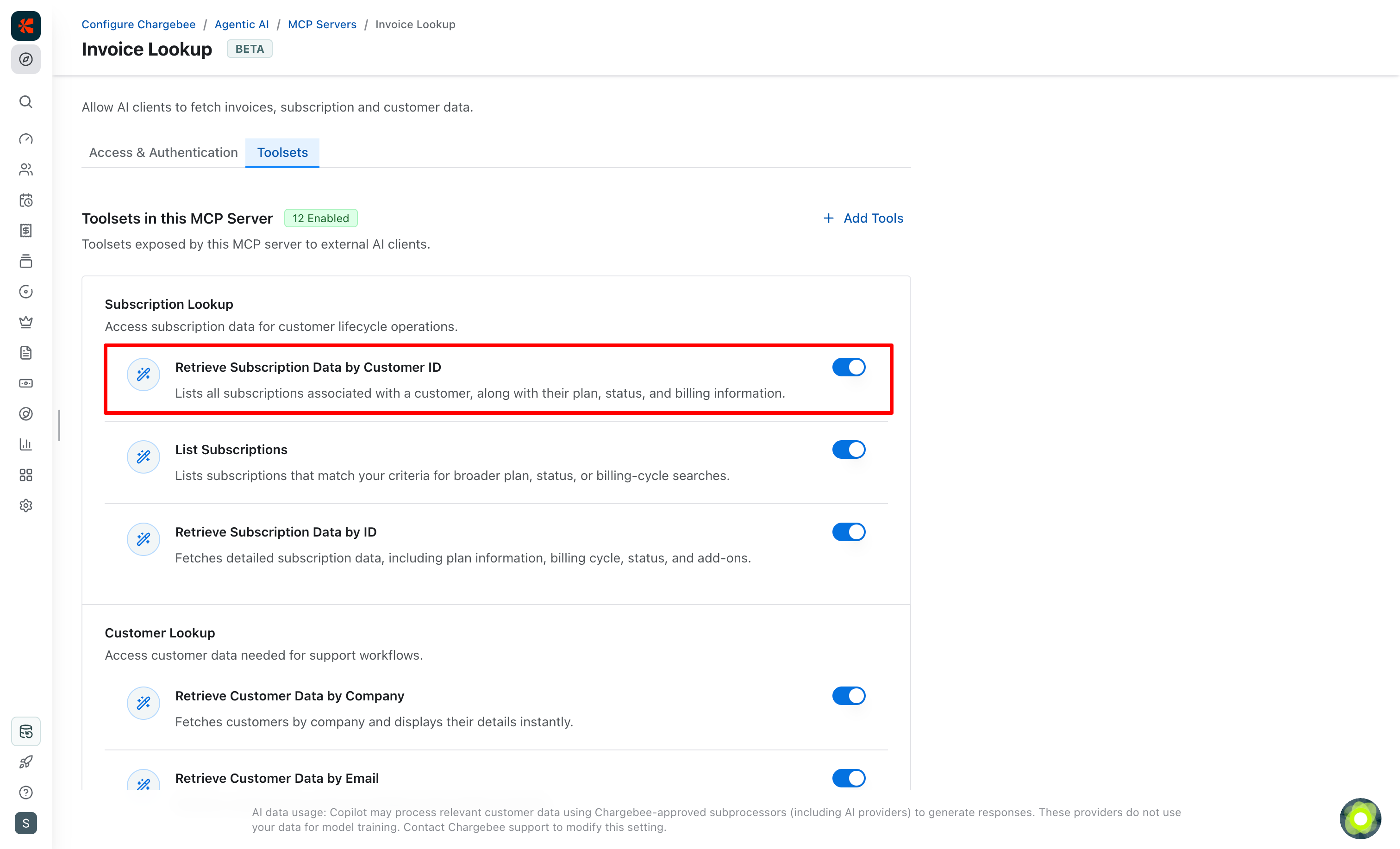
Task: Click the Subscription Lookup heading
Action: (169, 304)
